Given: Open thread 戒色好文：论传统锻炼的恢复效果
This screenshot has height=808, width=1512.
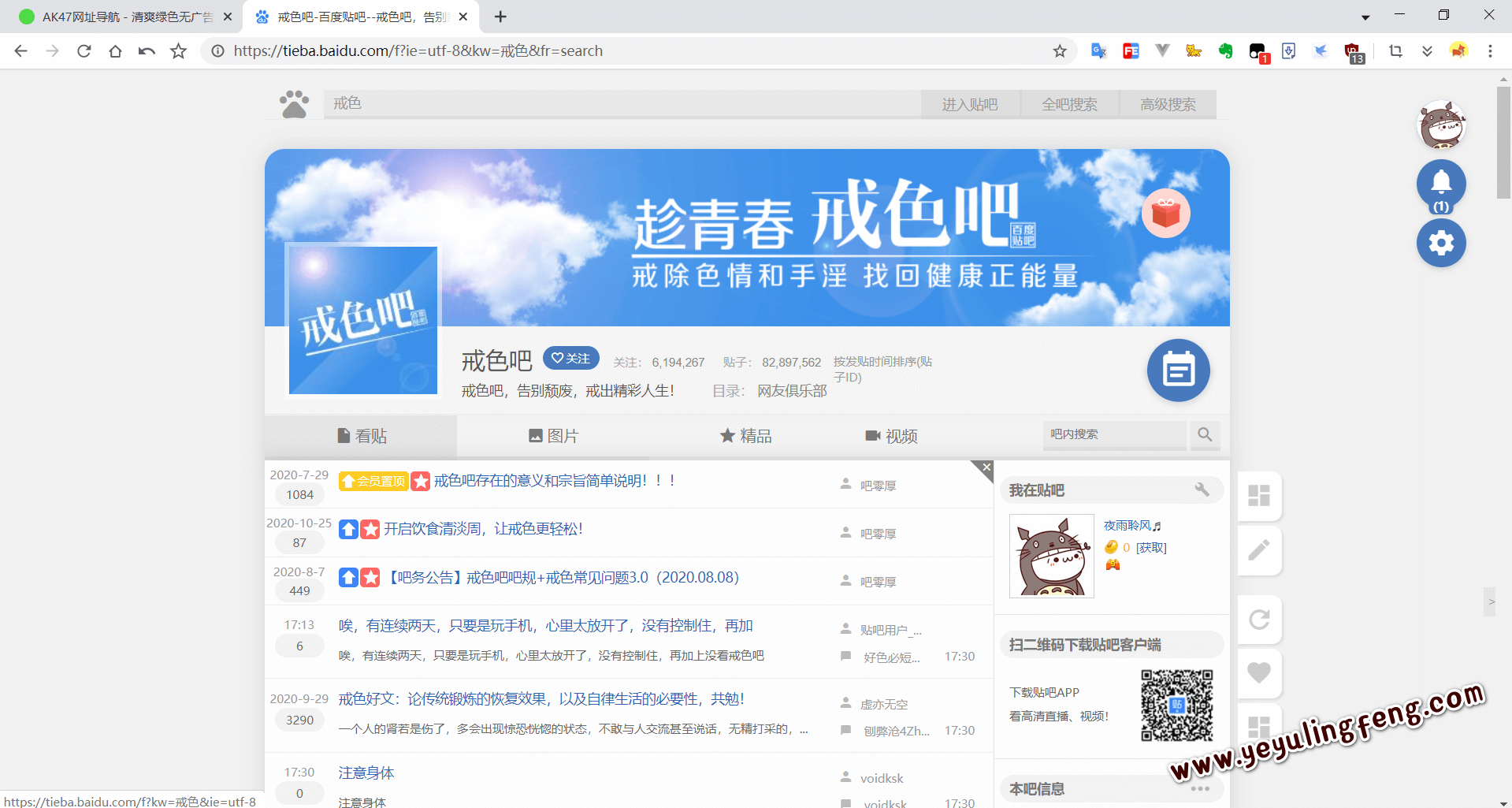Looking at the screenshot, I should point(542,699).
